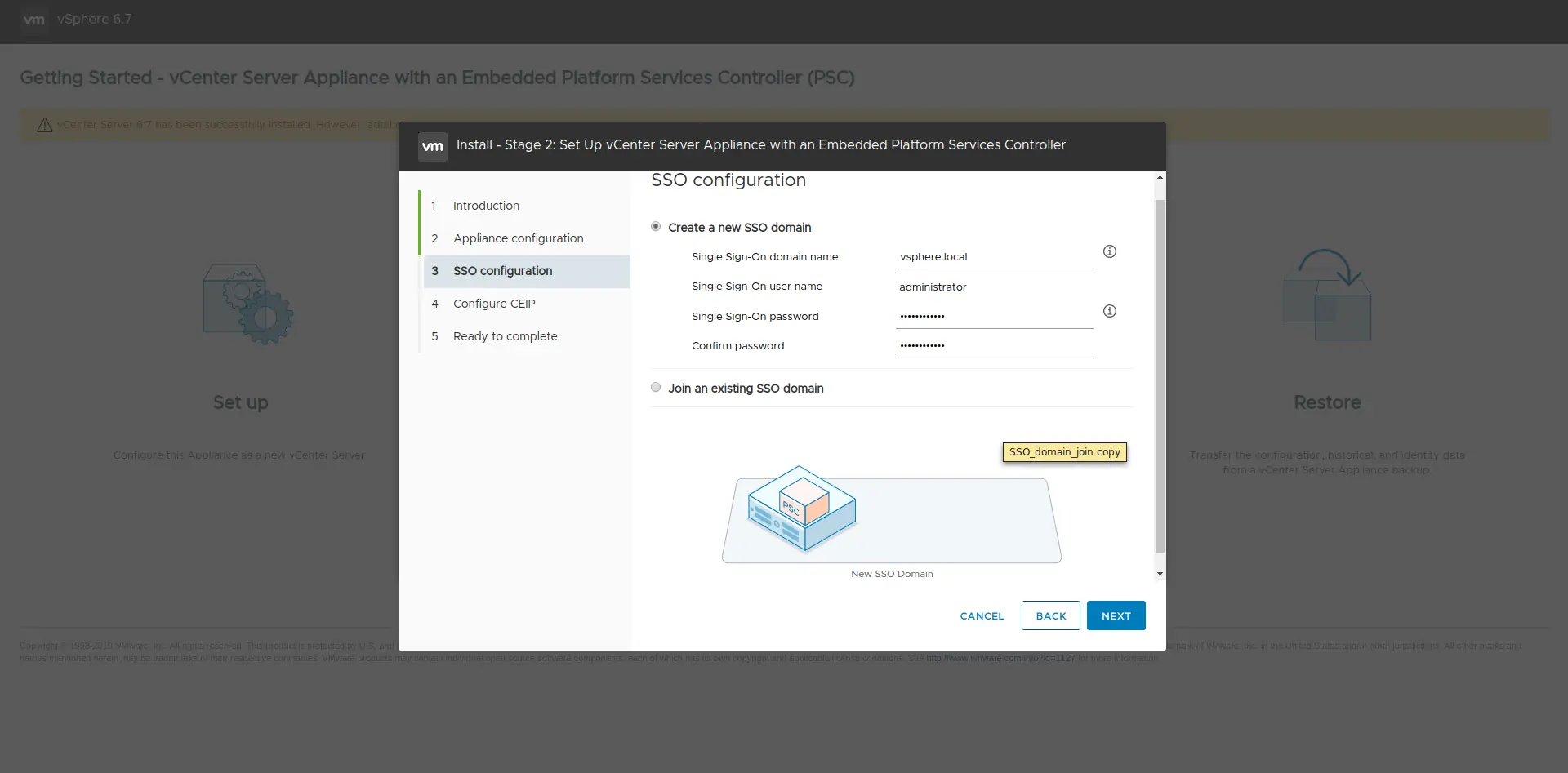
Task: Click the Set up heading in the background
Action: coord(241,402)
